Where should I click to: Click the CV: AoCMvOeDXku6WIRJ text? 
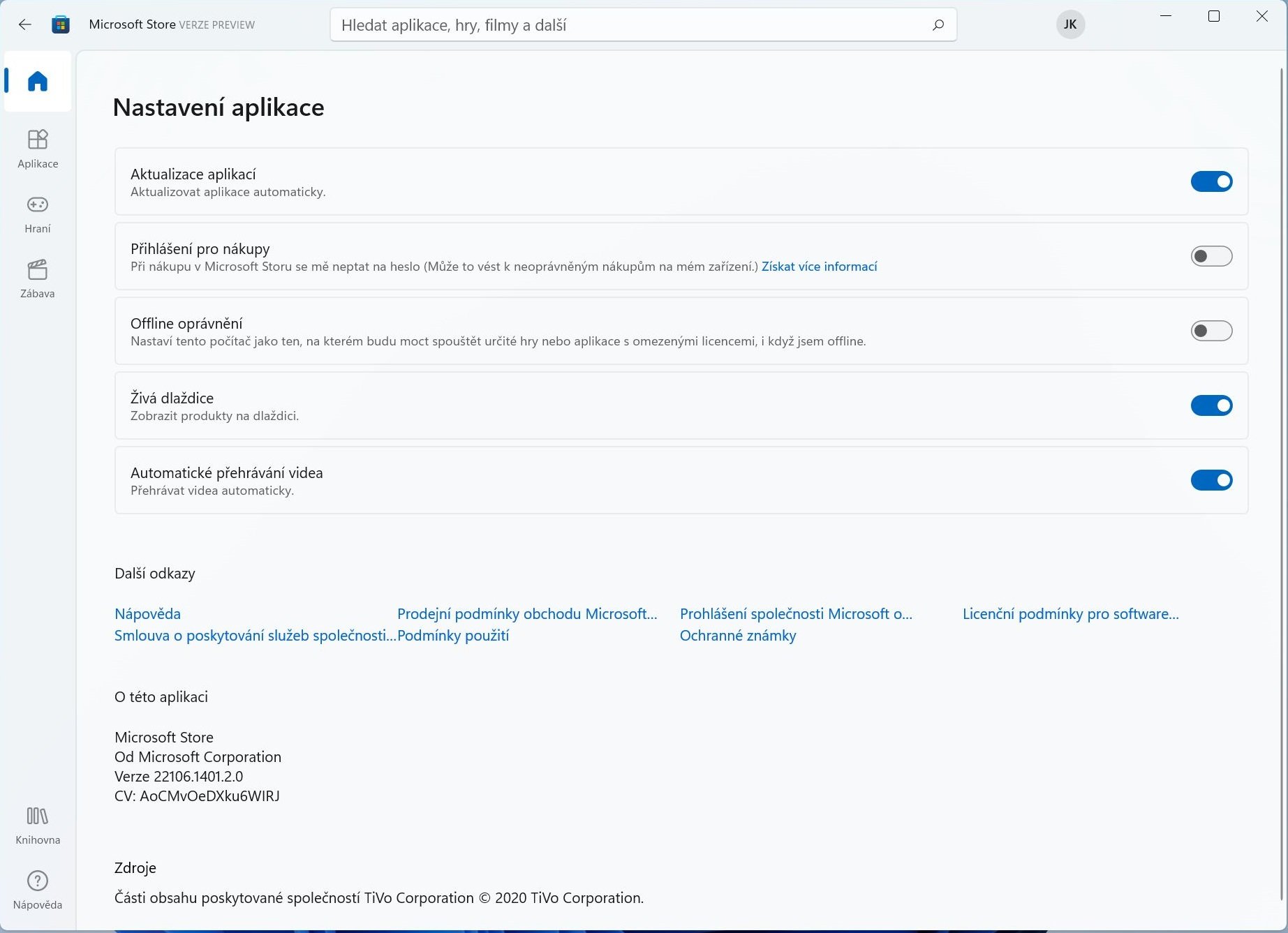197,796
